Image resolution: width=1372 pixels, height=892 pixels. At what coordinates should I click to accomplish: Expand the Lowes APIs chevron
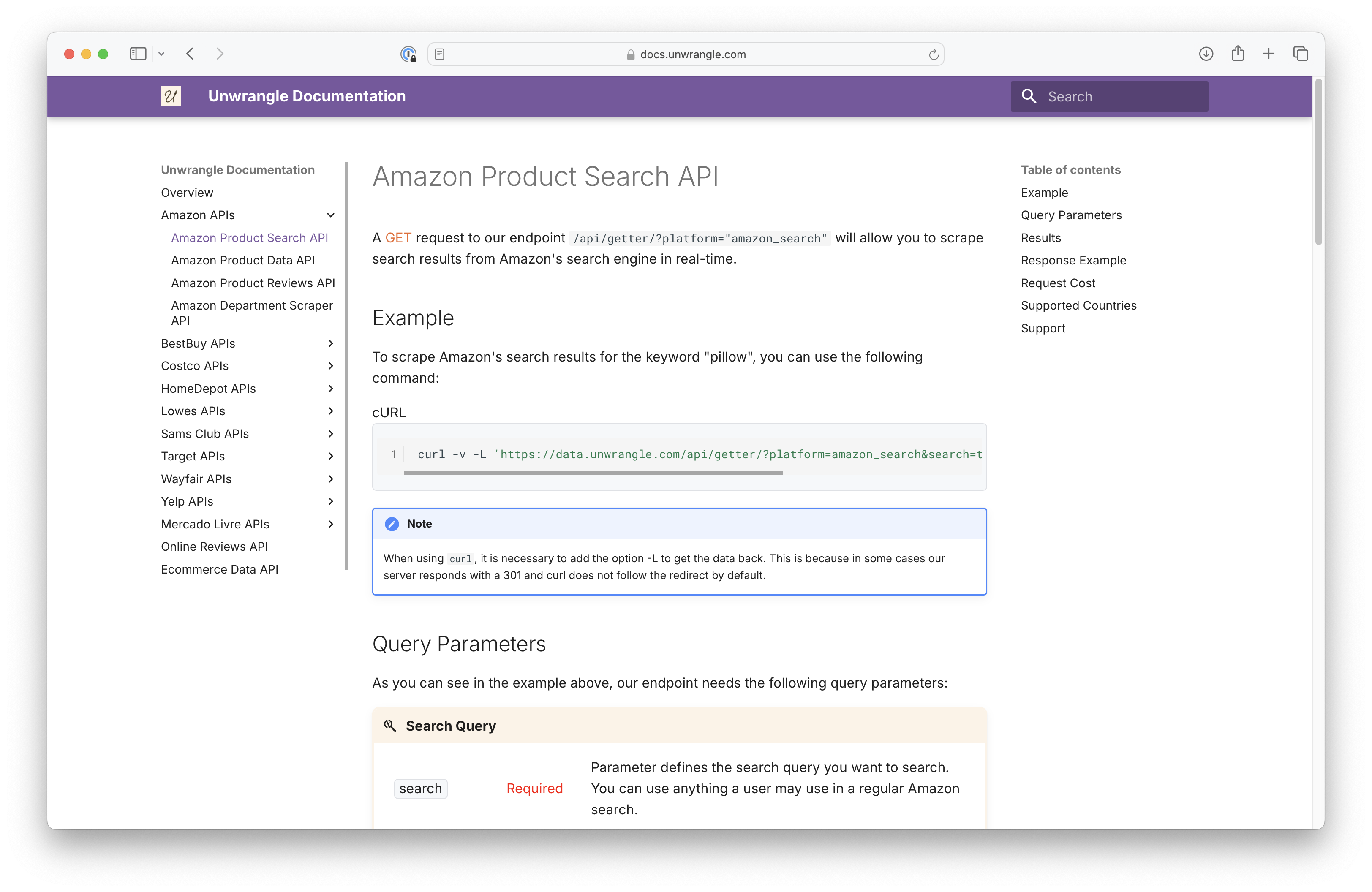[x=330, y=411]
